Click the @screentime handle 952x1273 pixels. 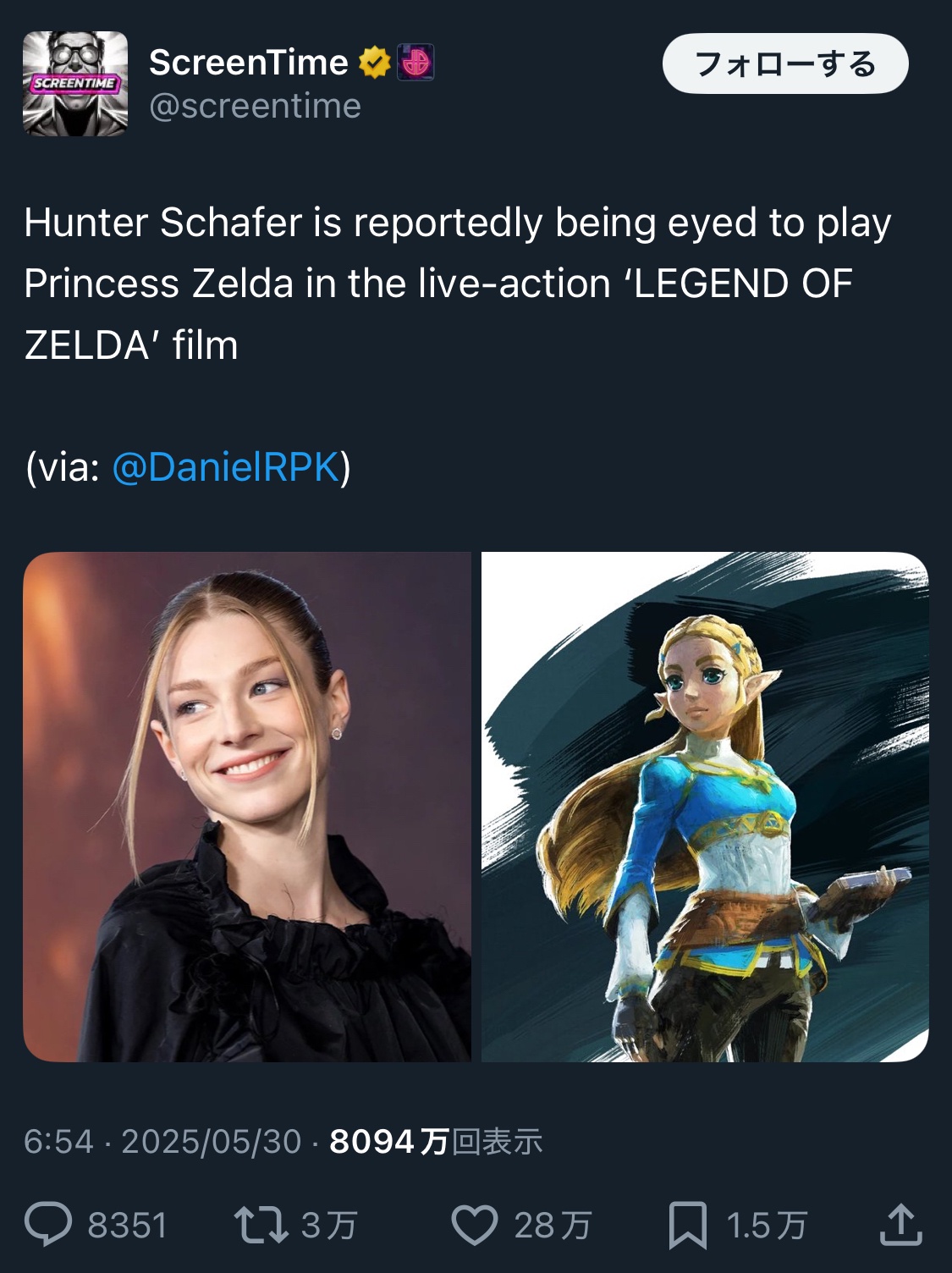(256, 107)
